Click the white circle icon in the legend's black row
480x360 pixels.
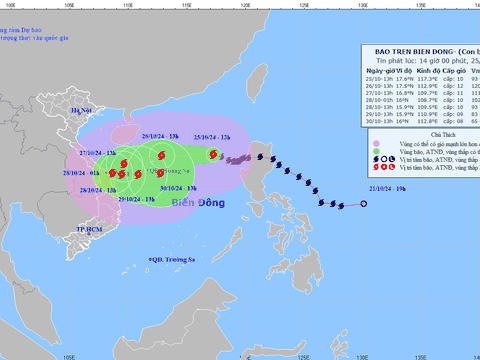point(384,159)
